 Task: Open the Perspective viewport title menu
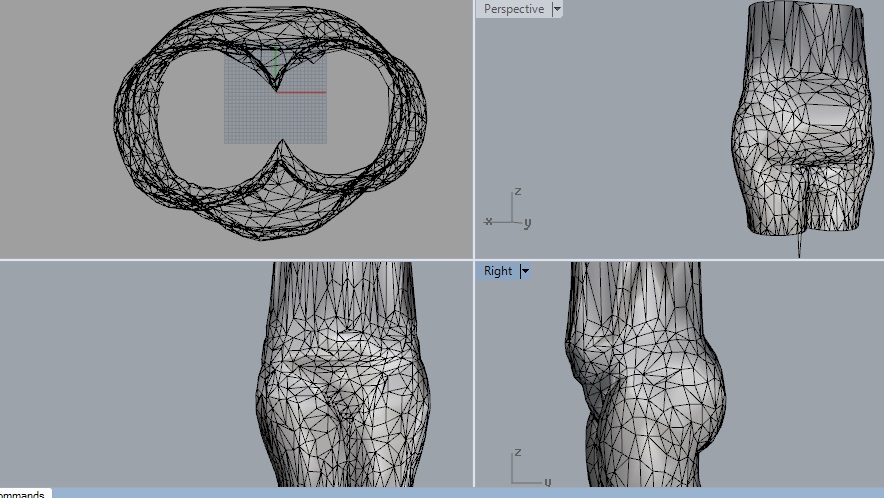coord(514,9)
